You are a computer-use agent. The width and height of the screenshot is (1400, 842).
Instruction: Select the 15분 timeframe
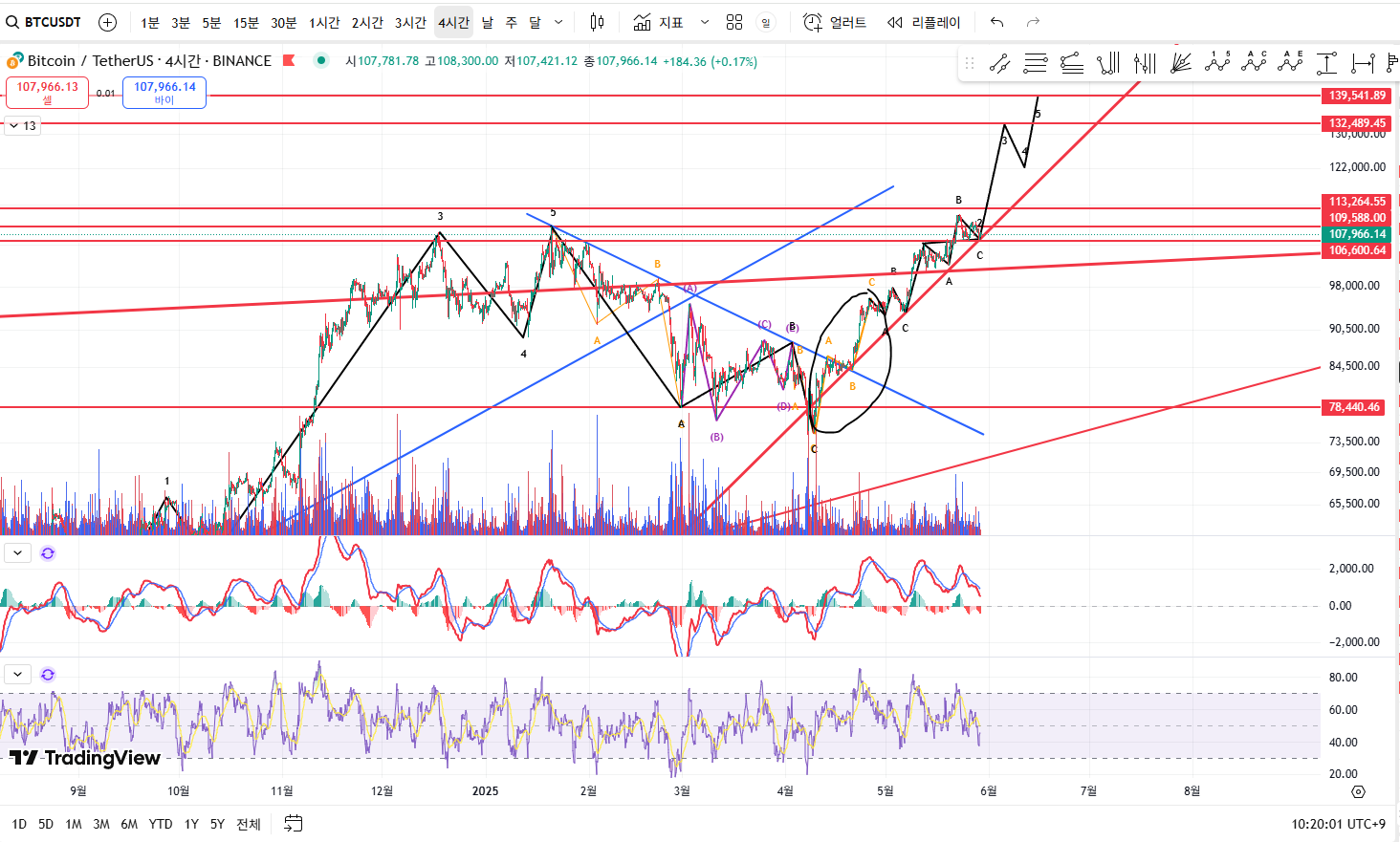(246, 22)
